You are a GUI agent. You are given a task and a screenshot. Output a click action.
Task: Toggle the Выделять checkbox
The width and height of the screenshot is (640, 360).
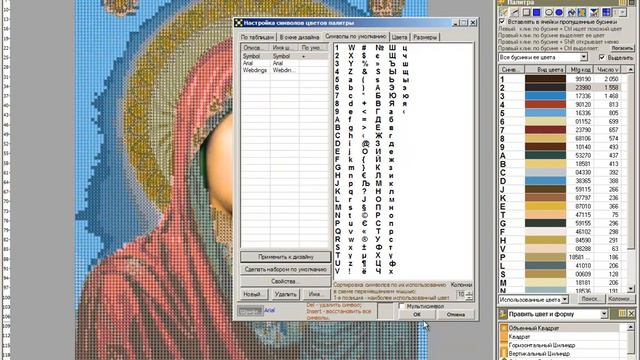click(602, 58)
